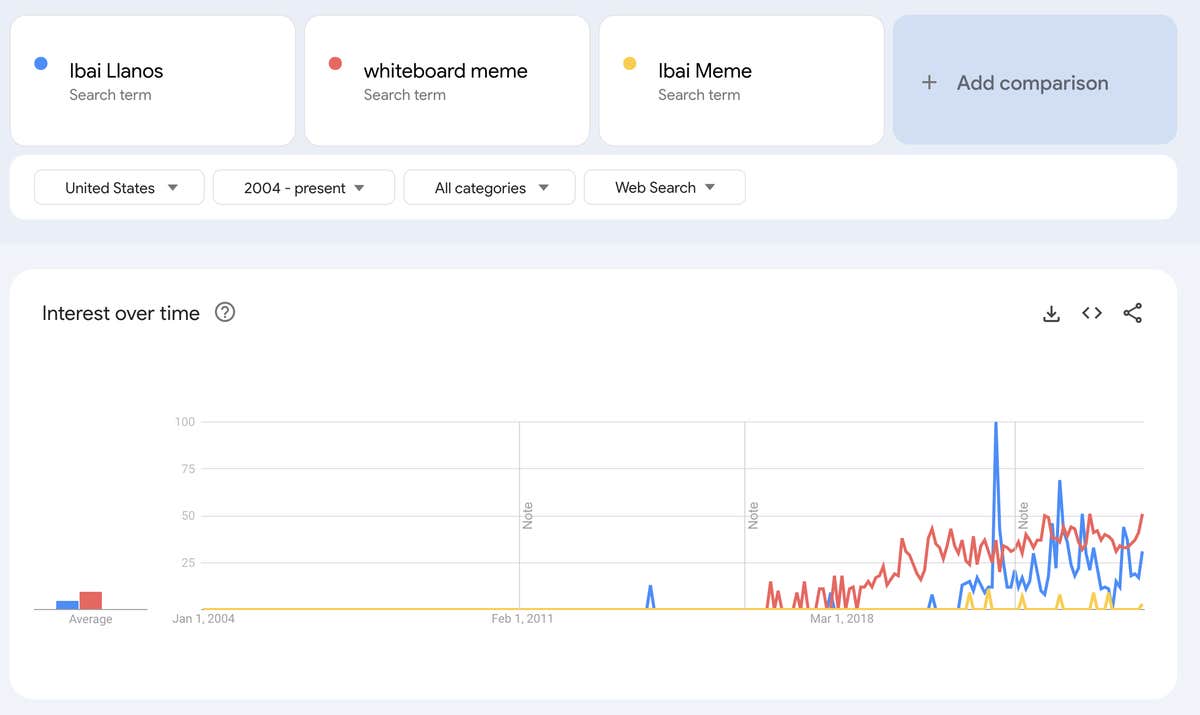Open the Note annotation near Feb 2011
Viewport: 1200px width, 715px height.
[528, 512]
